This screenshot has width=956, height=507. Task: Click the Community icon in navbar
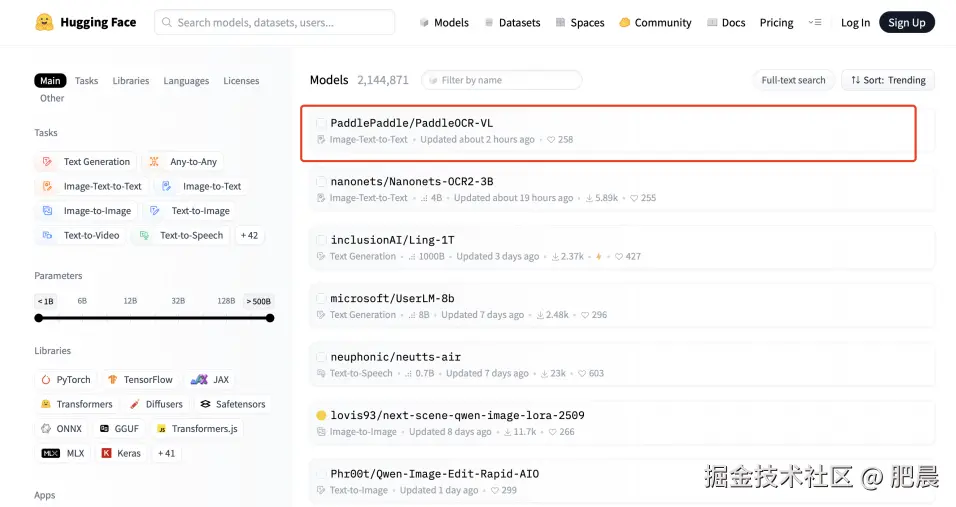click(624, 23)
